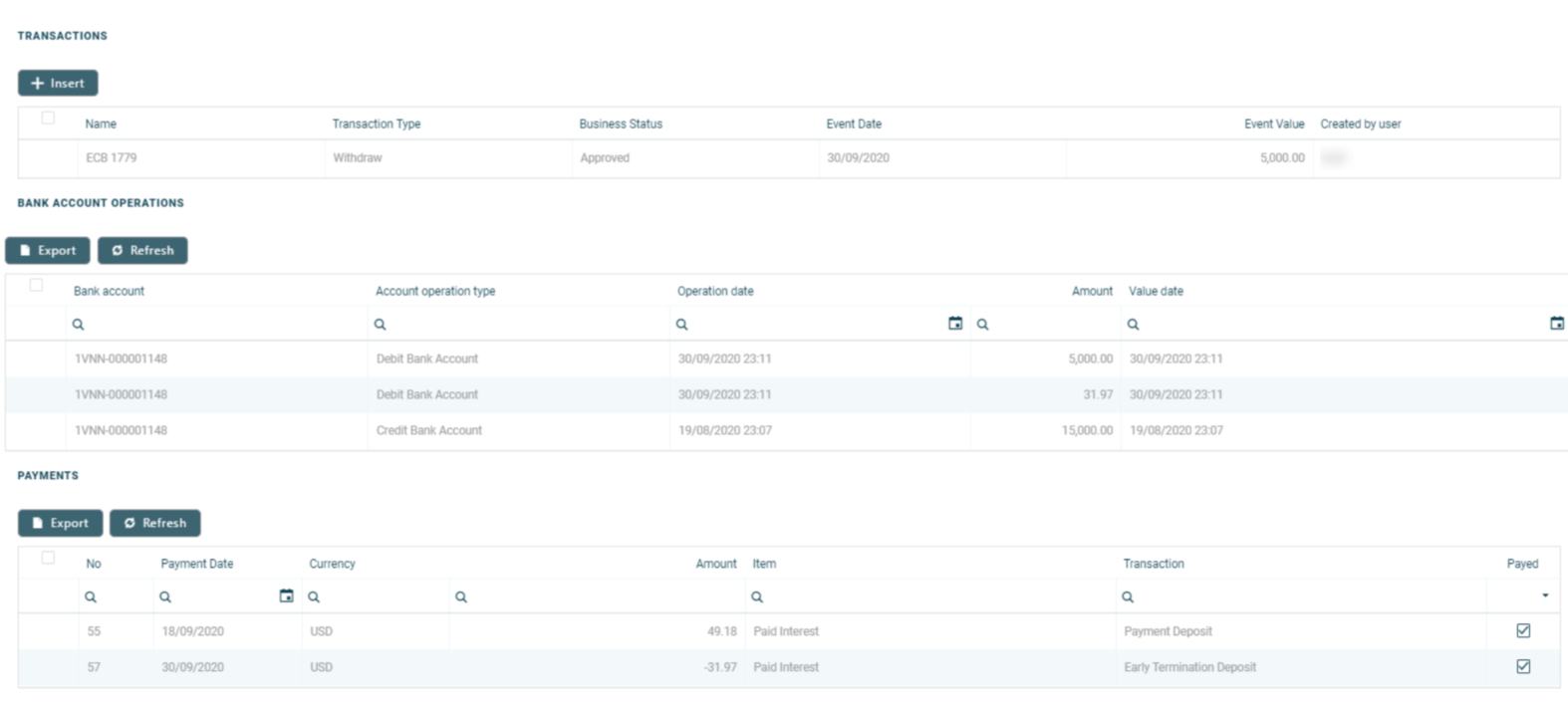The width and height of the screenshot is (1568, 708).
Task: Click the Operation date calendar icon
Action: pos(954,324)
